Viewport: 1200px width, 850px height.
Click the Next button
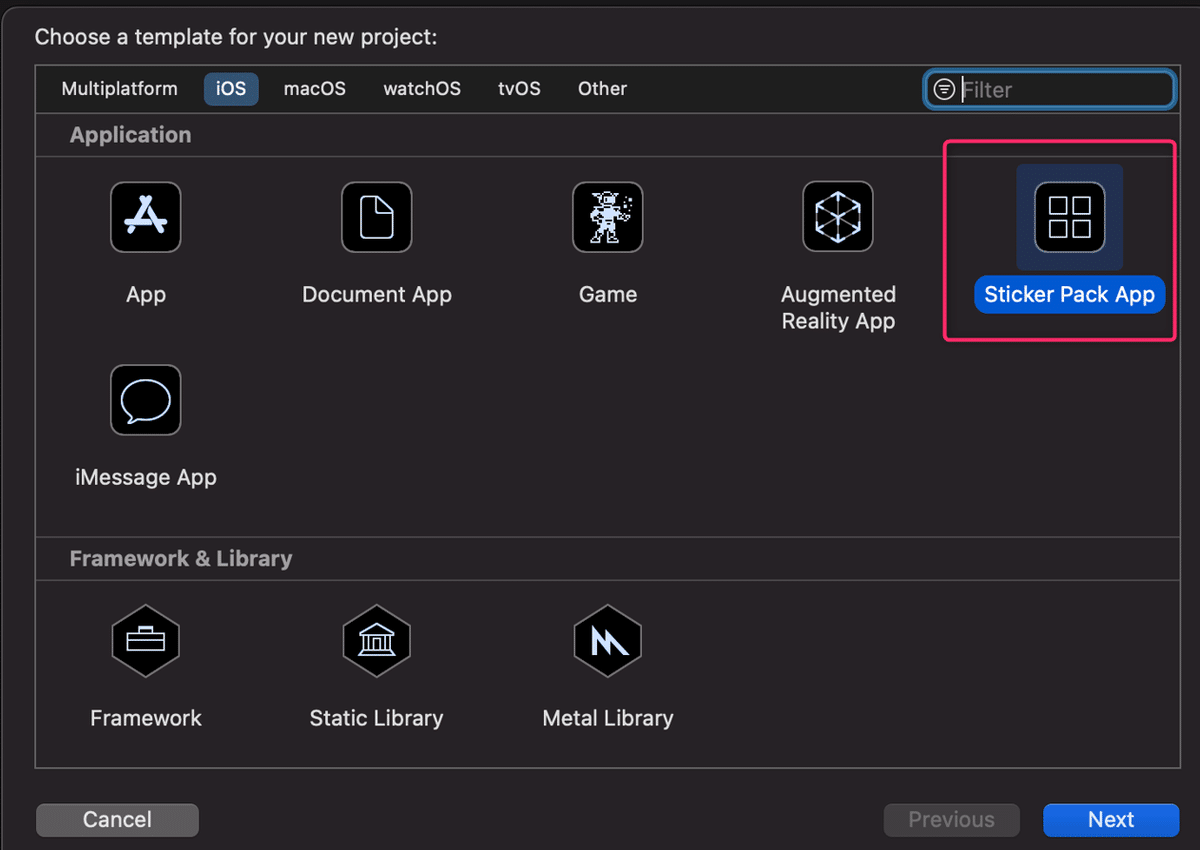[1111, 820]
